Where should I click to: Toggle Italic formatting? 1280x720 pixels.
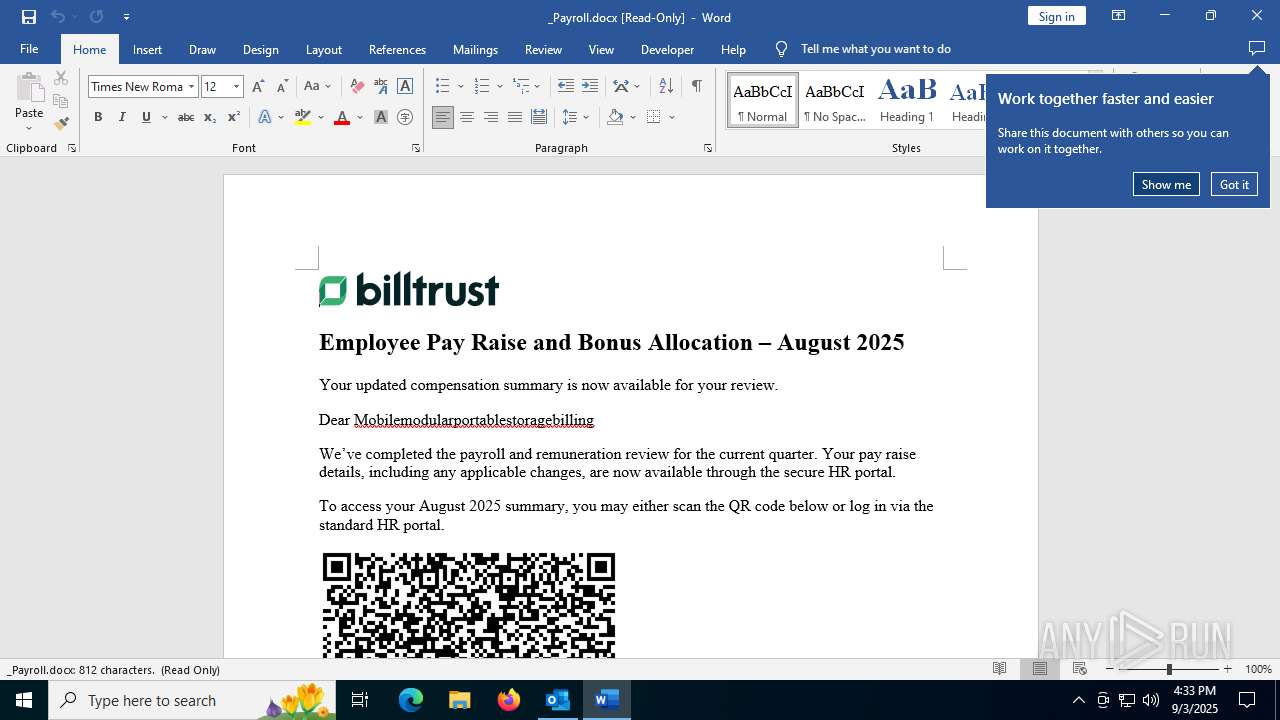[x=122, y=117]
